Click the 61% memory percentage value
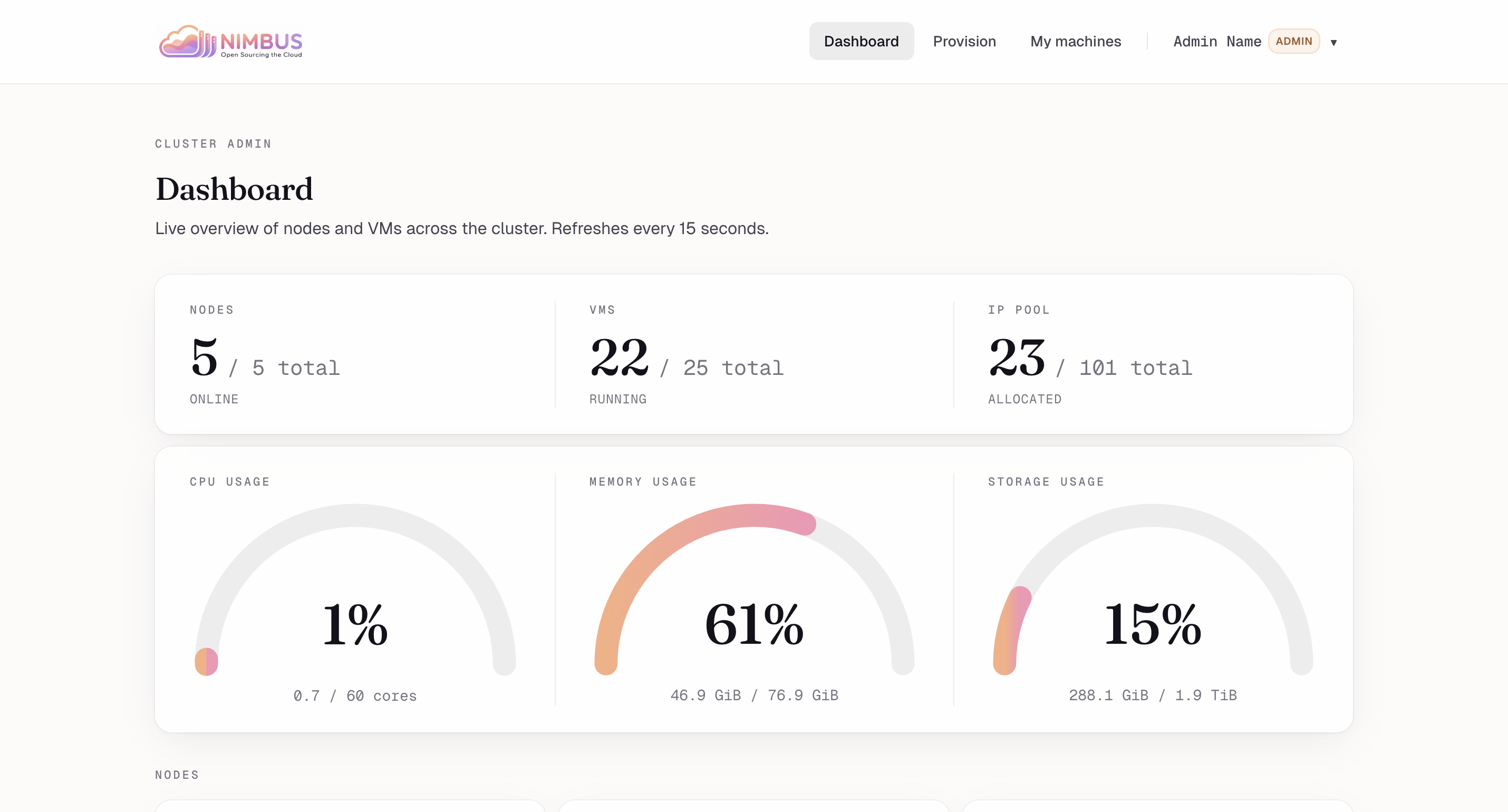 (754, 625)
